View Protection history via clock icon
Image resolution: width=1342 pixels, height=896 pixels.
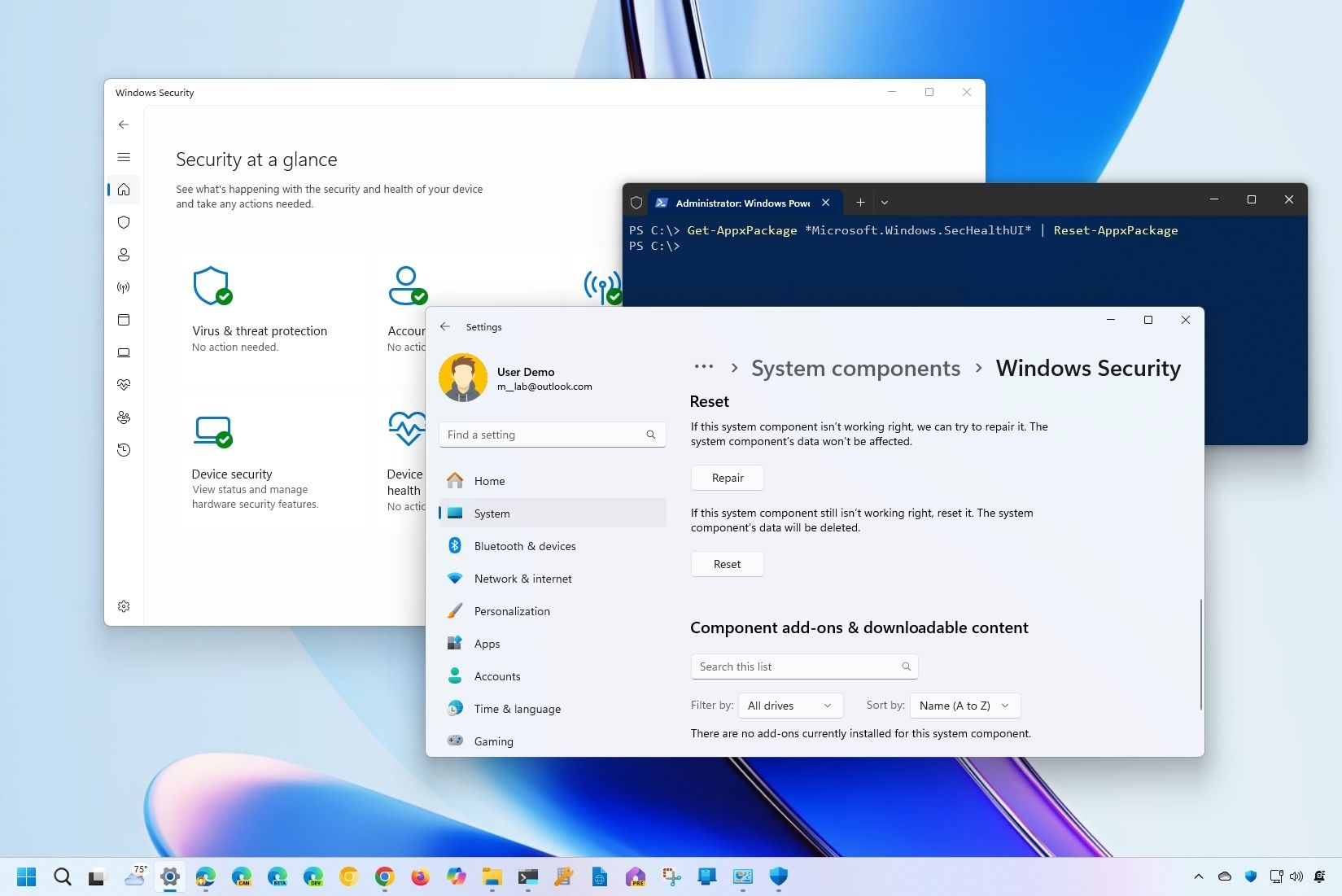123,449
